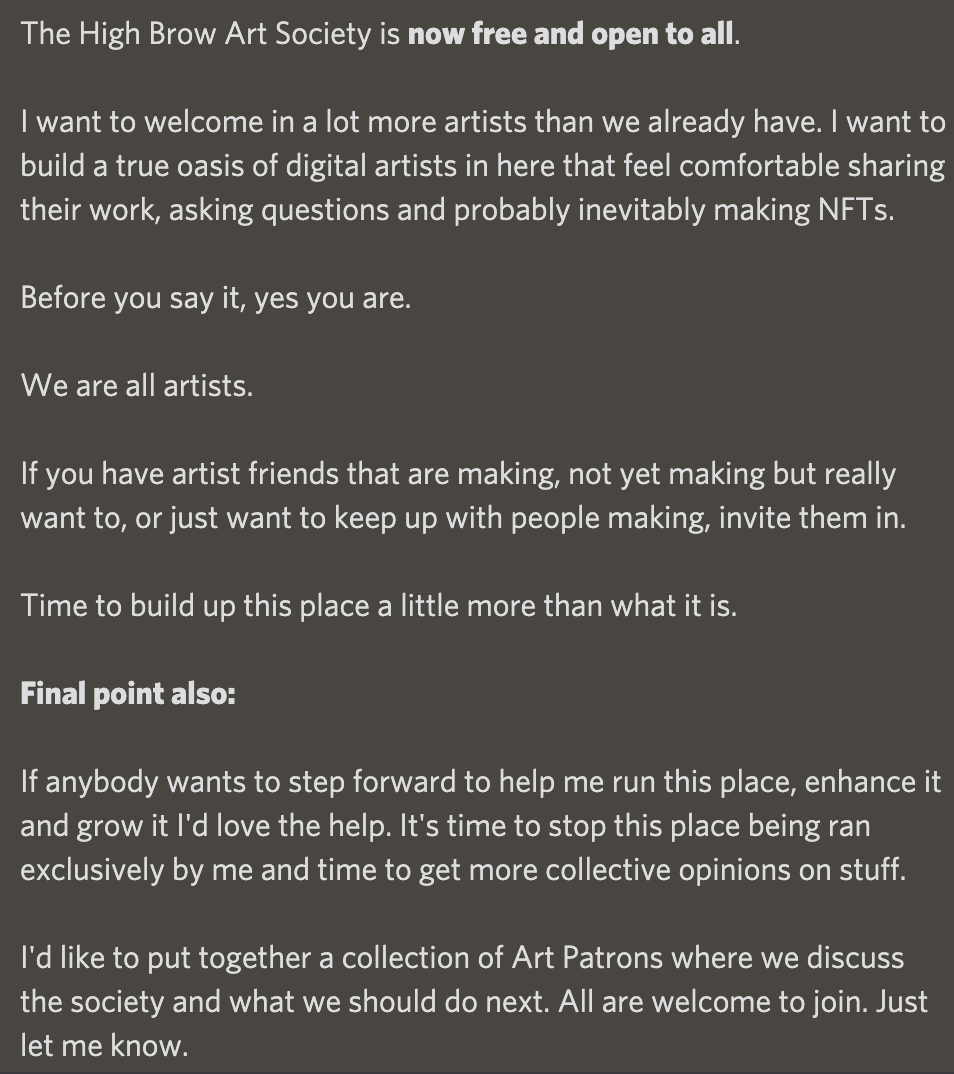Click the bold 'now free and open to all' text
This screenshot has width=954, height=1074.
click(x=570, y=34)
